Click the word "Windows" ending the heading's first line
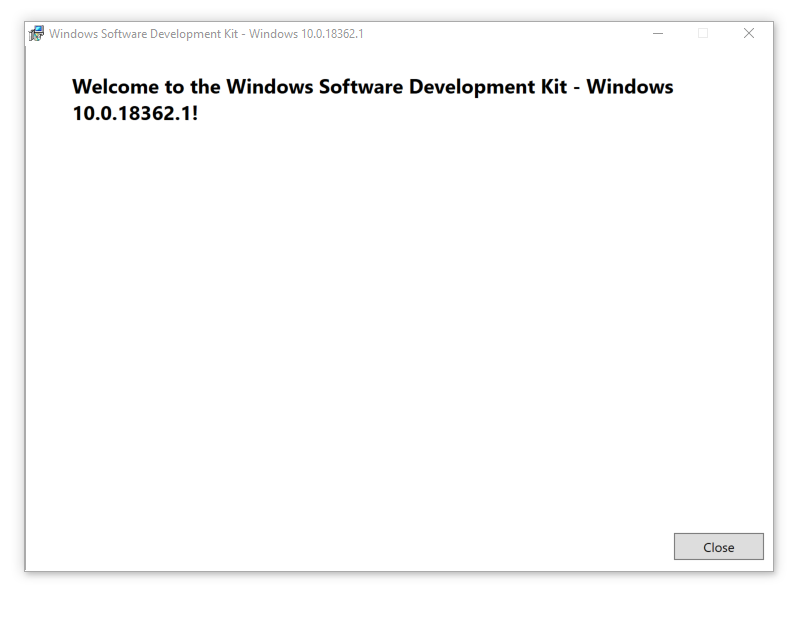800x630 pixels. click(x=630, y=87)
